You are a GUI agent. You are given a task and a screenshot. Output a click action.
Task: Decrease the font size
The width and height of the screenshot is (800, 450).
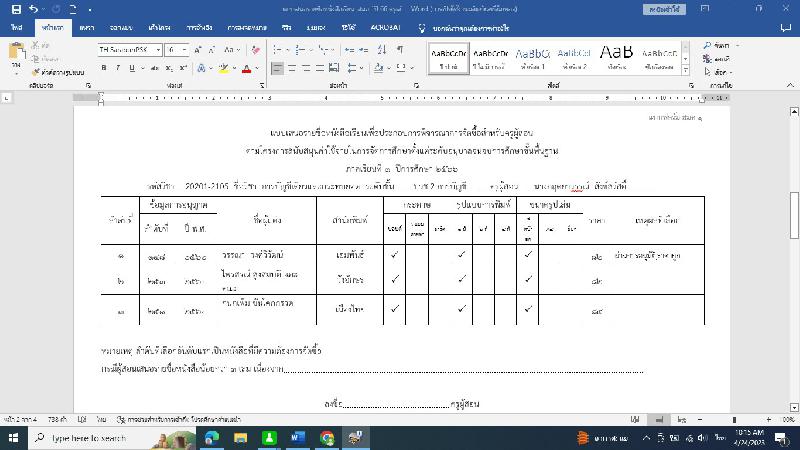pos(212,49)
